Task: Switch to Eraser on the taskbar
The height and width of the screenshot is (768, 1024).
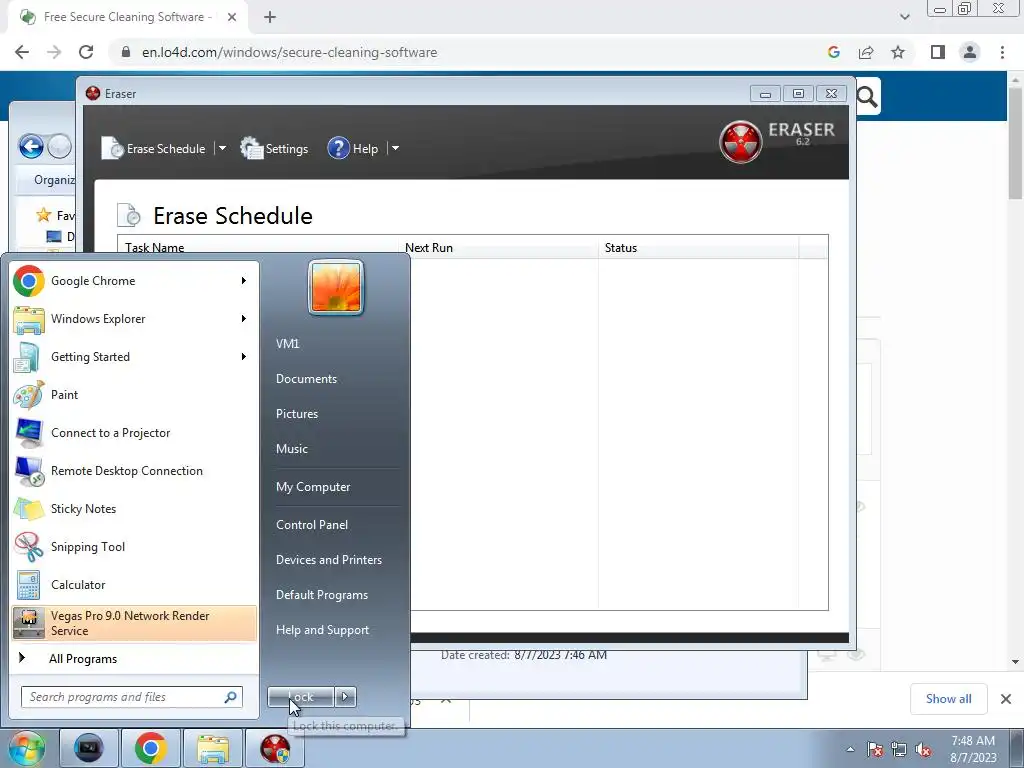Action: click(x=275, y=748)
